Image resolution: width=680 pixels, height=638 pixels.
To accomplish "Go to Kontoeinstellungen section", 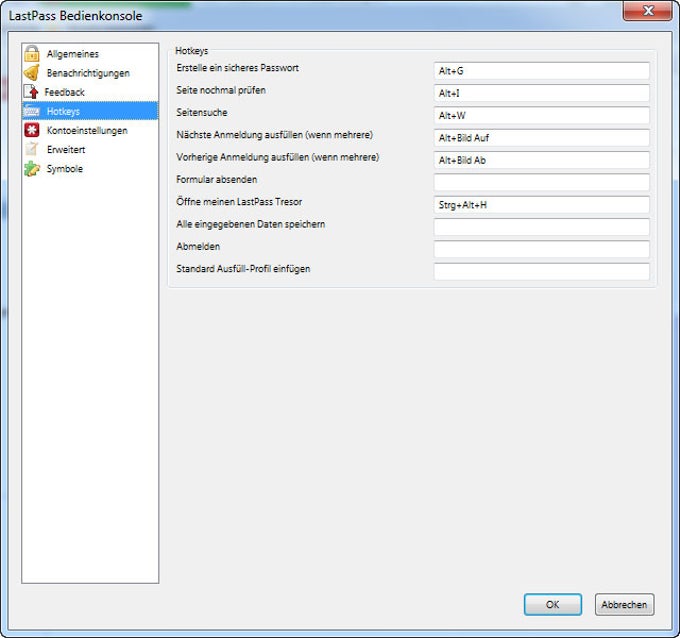I will 87,131.
